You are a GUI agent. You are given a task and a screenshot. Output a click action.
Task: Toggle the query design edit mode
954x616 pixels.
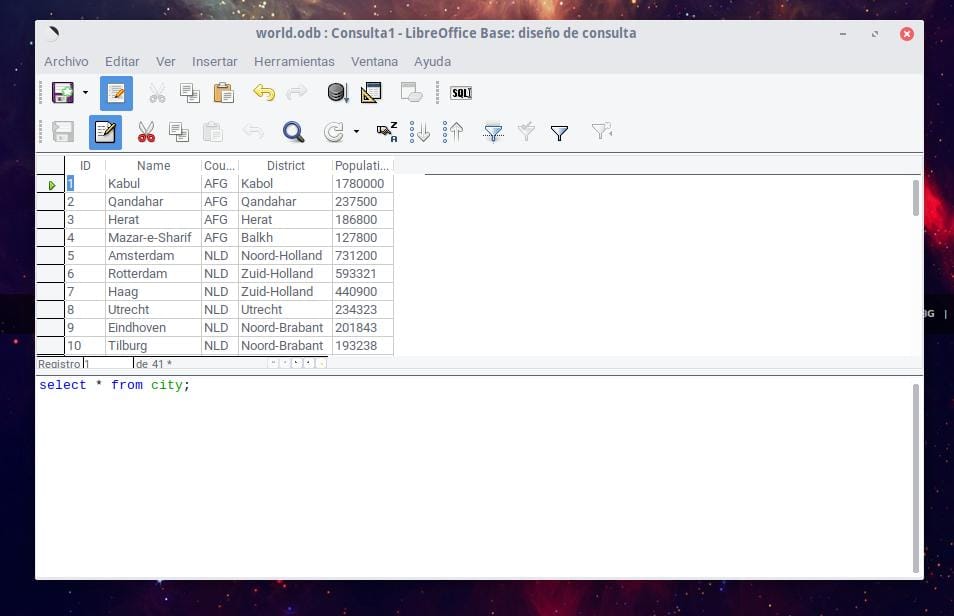click(x=116, y=92)
